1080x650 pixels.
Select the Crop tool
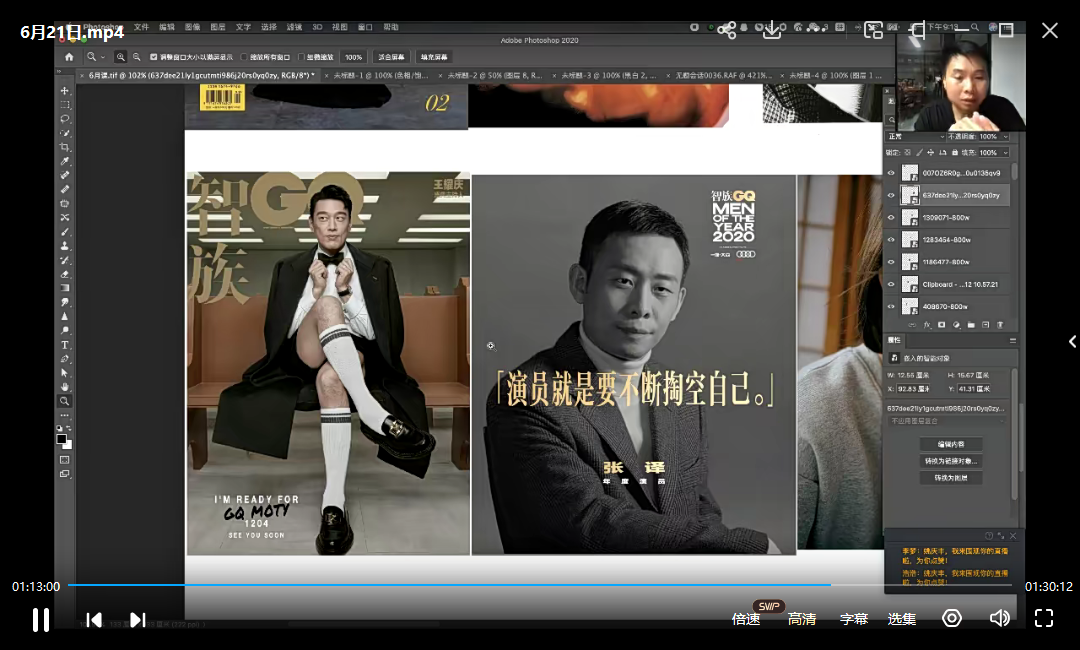(x=65, y=147)
